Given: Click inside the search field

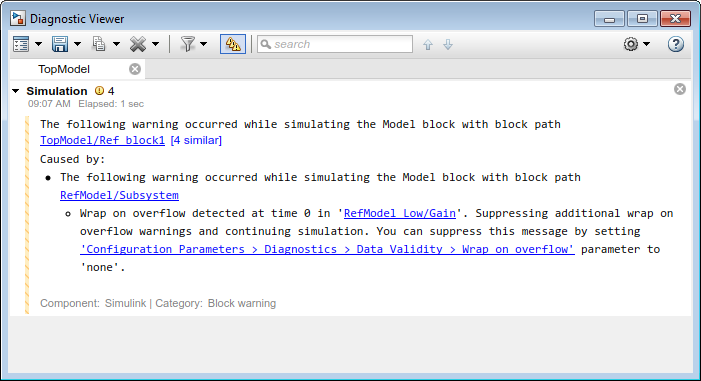Looking at the screenshot, I should (x=335, y=44).
